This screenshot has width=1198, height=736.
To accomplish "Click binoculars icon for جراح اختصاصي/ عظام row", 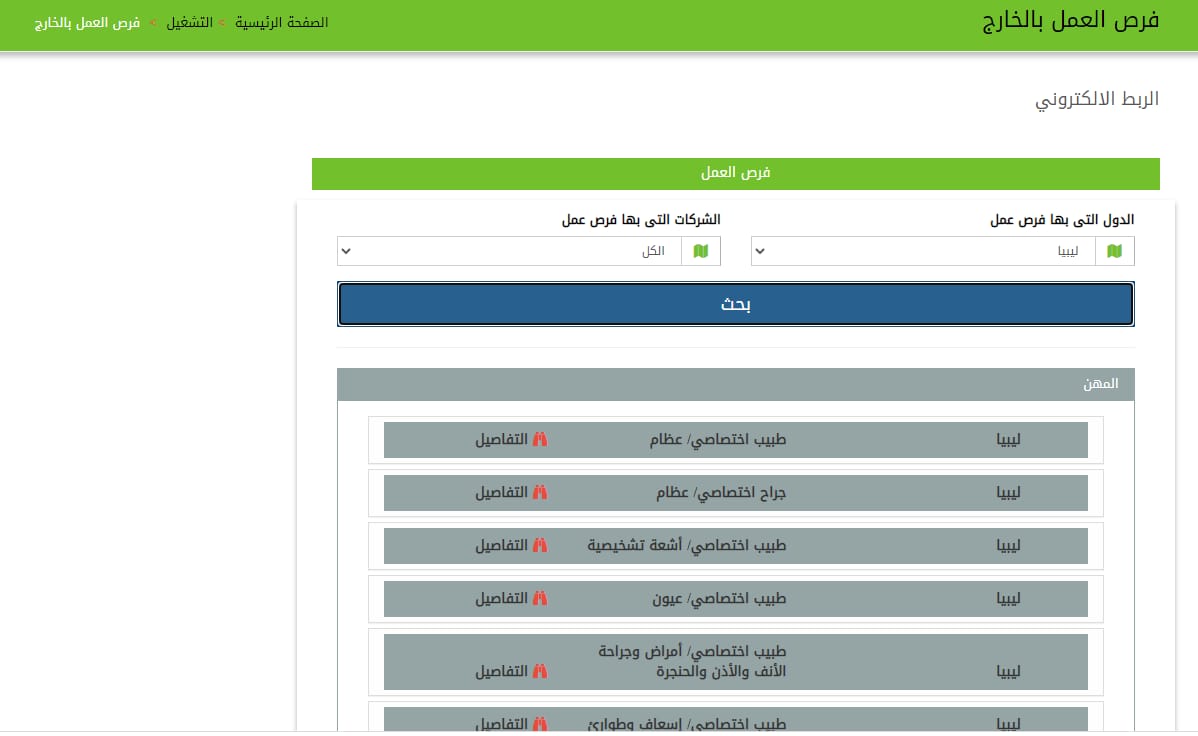I will pyautogui.click(x=540, y=493).
